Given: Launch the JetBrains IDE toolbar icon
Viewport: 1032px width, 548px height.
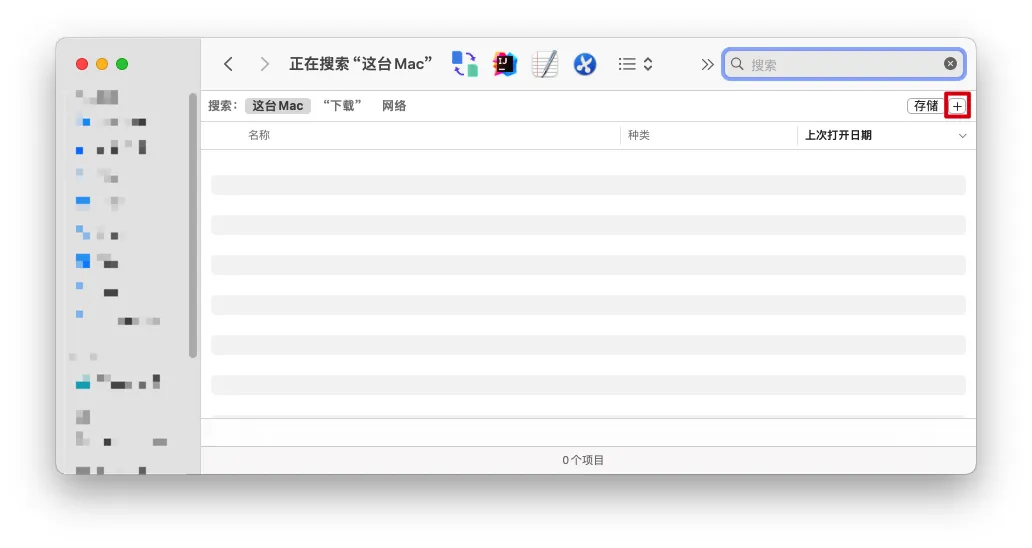Looking at the screenshot, I should point(505,64).
